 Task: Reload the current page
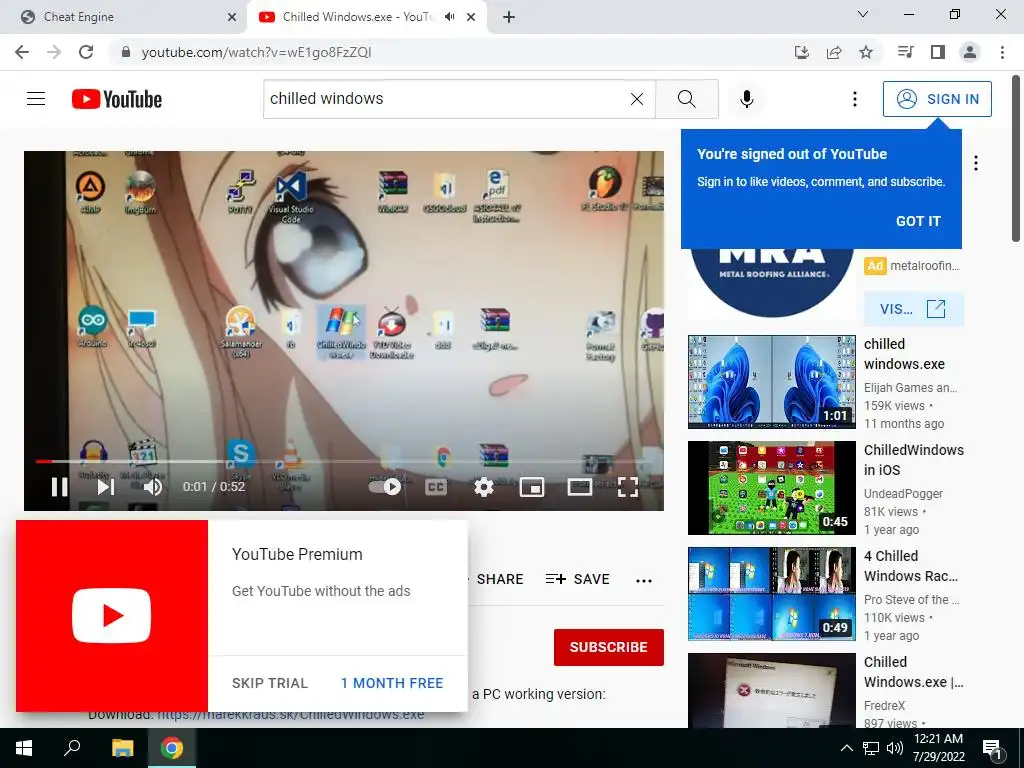86,52
